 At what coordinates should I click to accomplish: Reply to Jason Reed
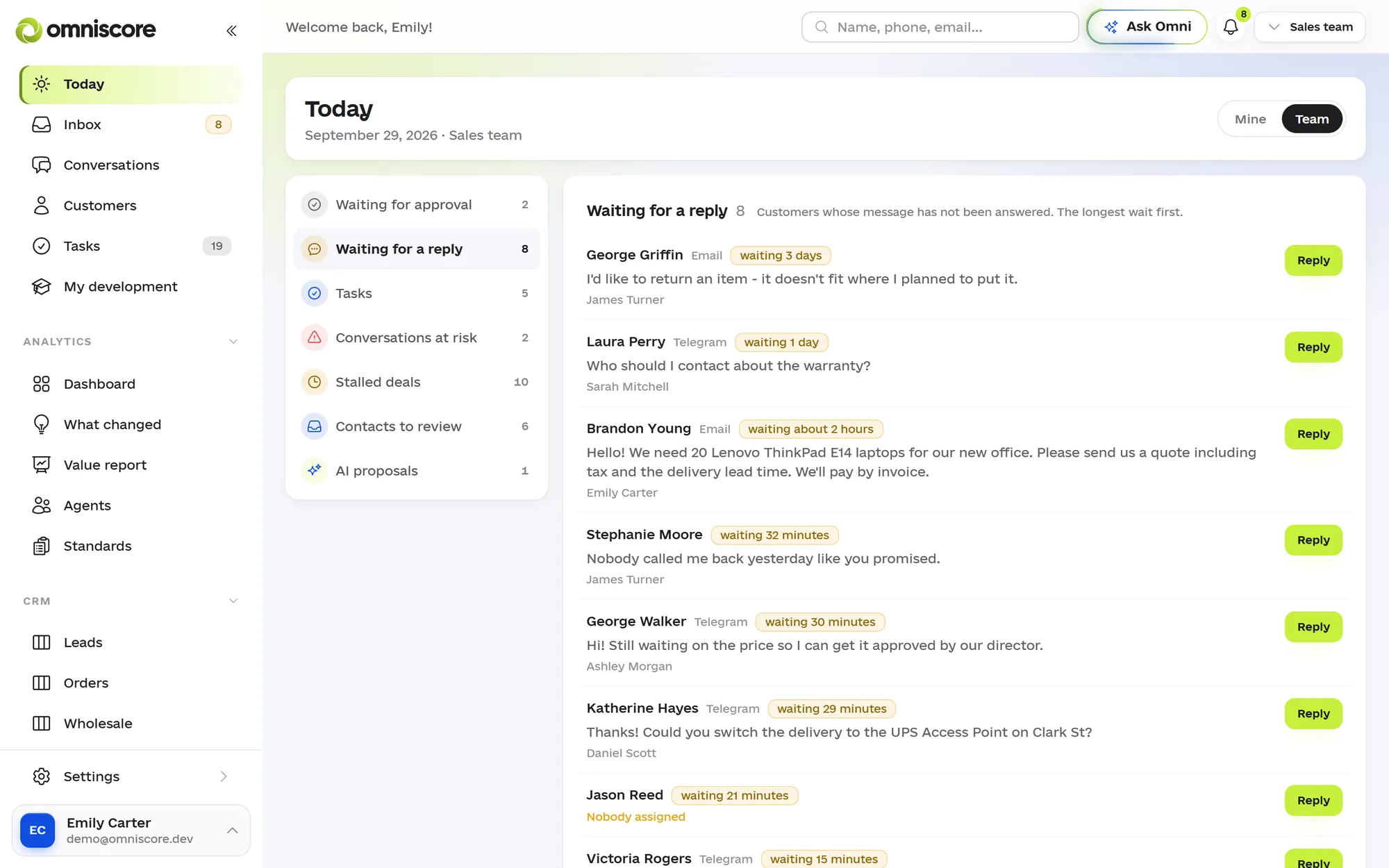pos(1313,801)
